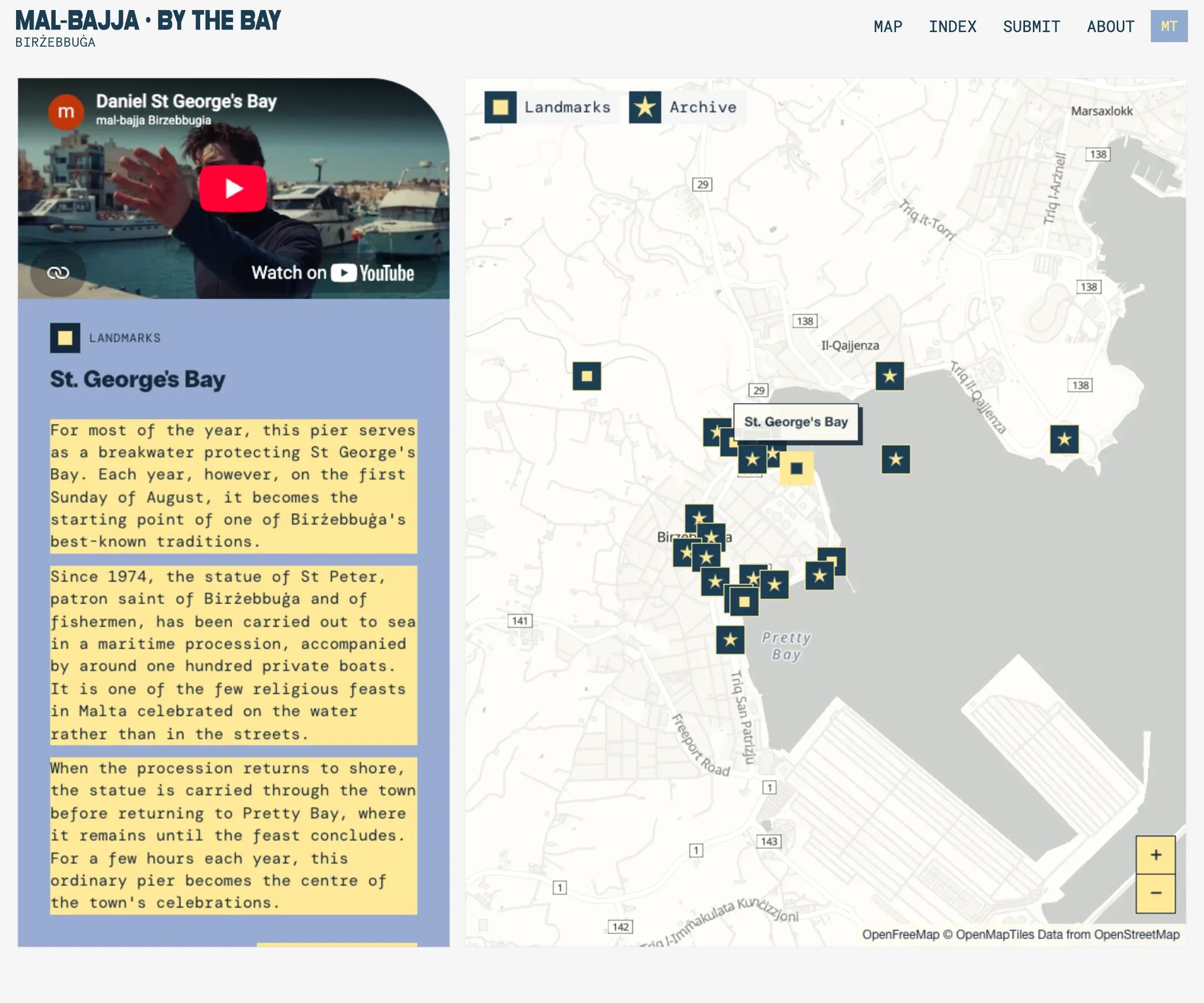1204x1003 pixels.
Task: Click the Il-Qajjenza map label
Action: tap(850, 346)
